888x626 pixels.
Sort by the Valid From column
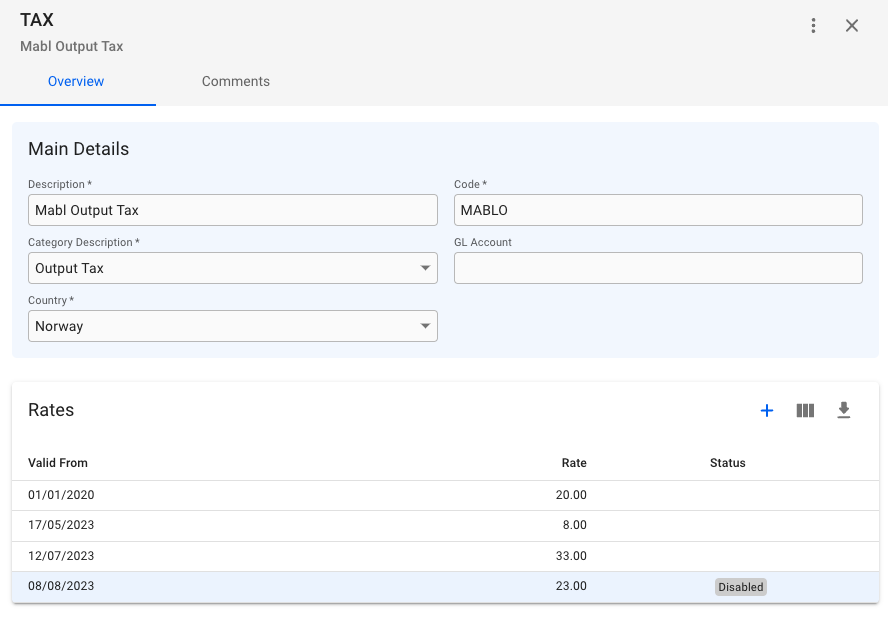[57, 463]
